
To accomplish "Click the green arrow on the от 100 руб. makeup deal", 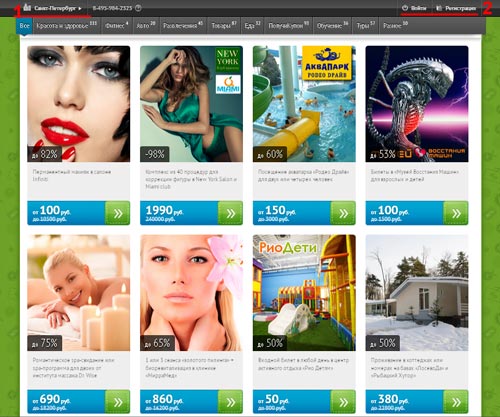I will (118, 213).
